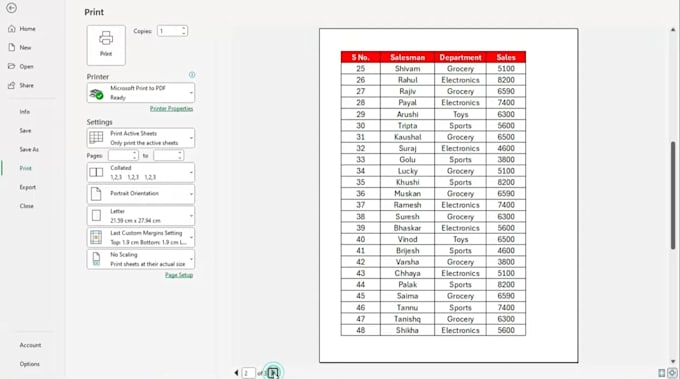The image size is (680, 379).
Task: Click the back arrow to exit Backstage
Action: tap(12, 8)
